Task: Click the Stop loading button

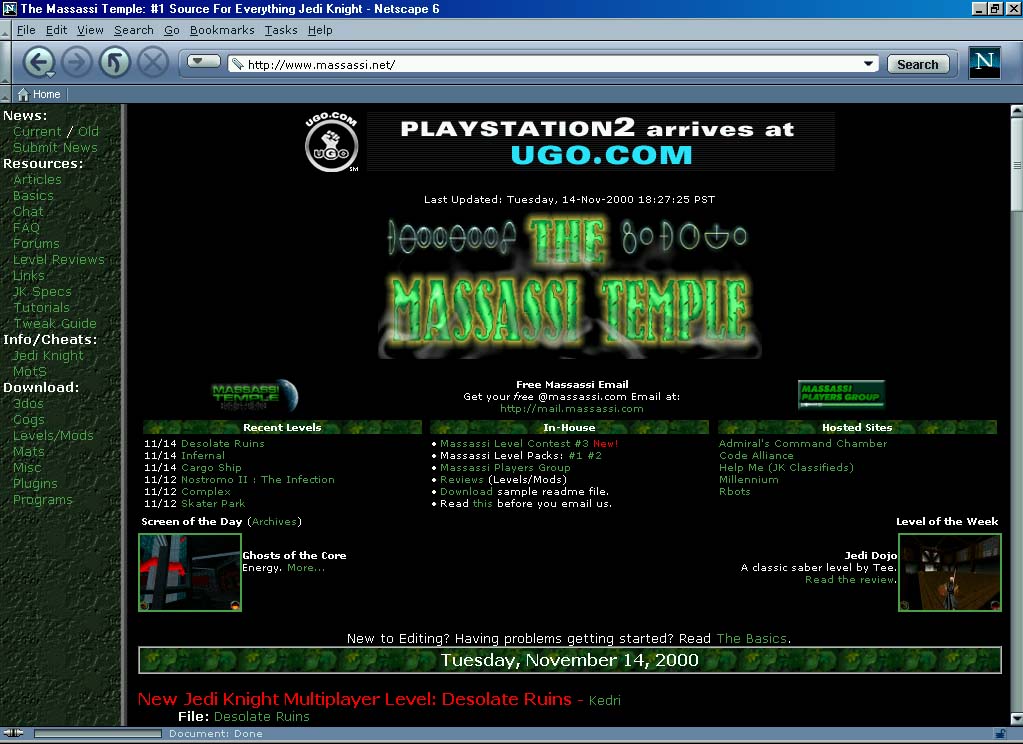Action: pyautogui.click(x=153, y=63)
